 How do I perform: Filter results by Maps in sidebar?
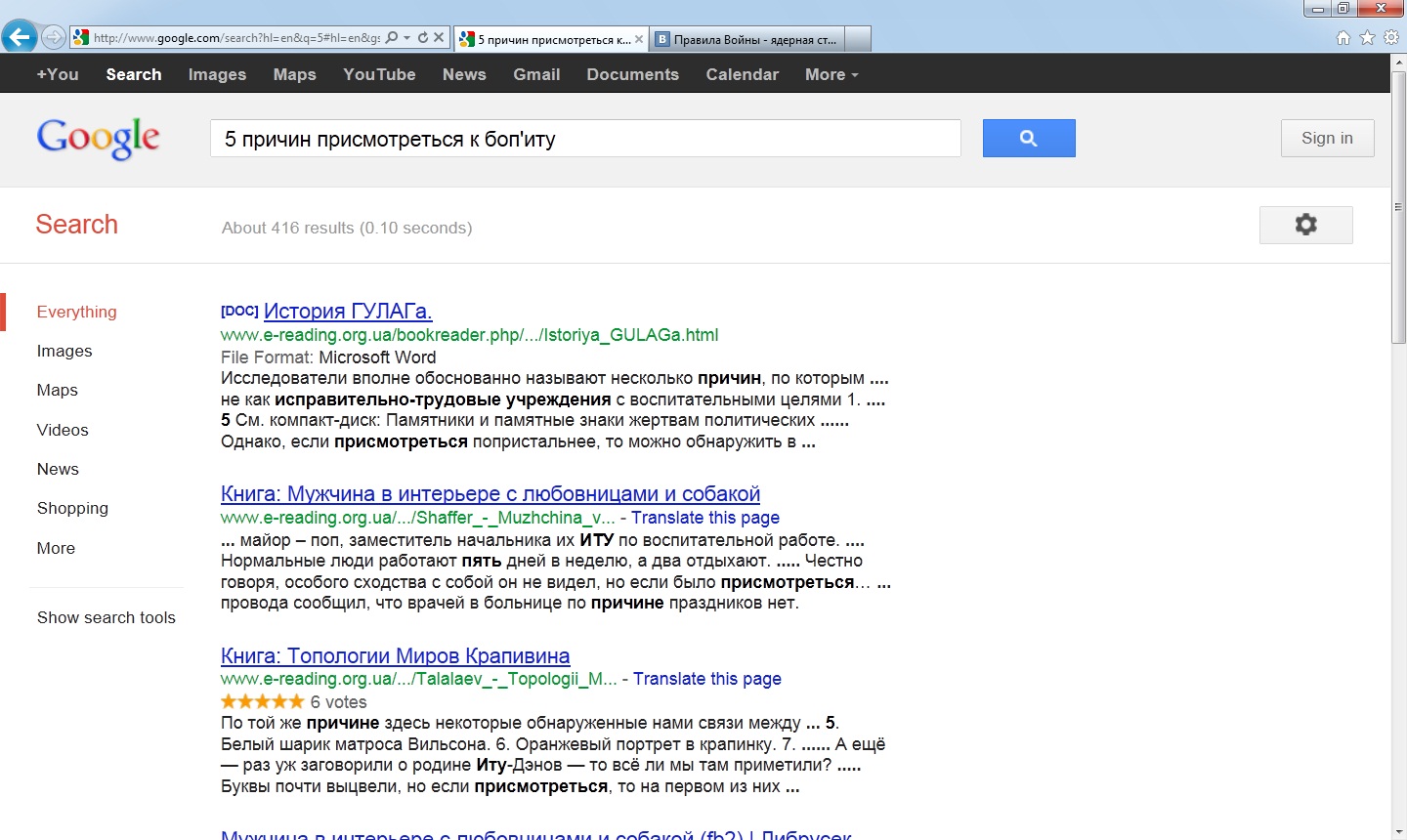(x=58, y=390)
